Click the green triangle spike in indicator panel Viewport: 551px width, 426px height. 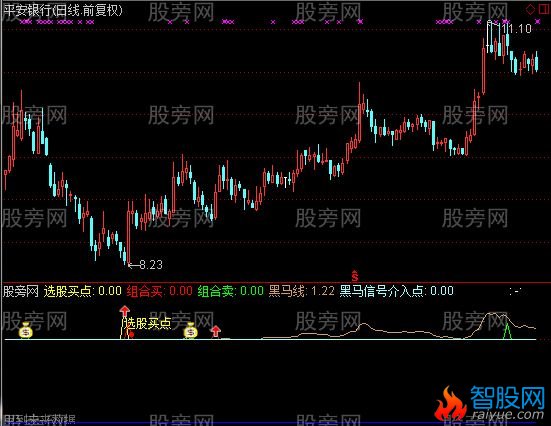[x=507, y=331]
